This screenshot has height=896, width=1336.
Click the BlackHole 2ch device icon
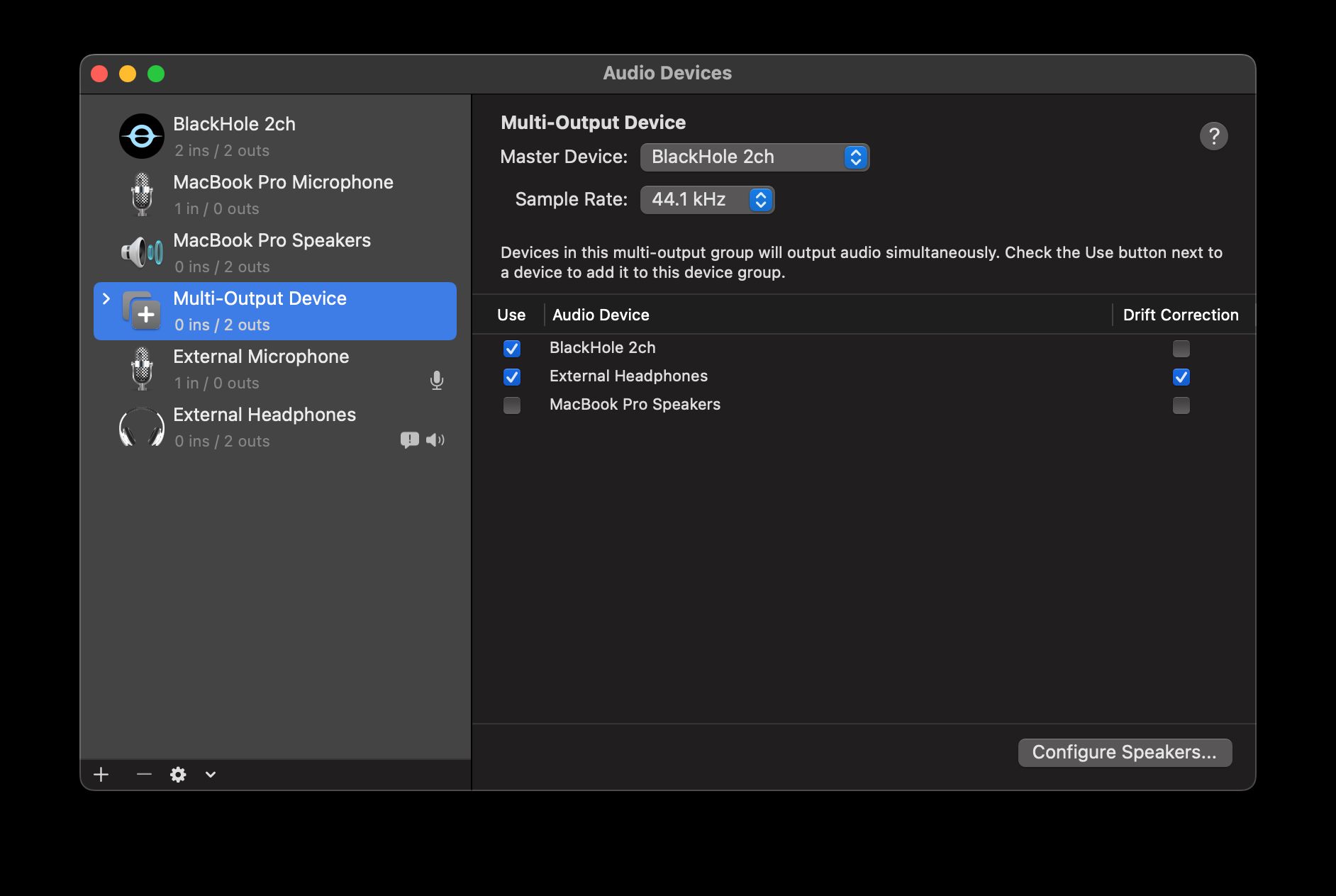(x=142, y=136)
